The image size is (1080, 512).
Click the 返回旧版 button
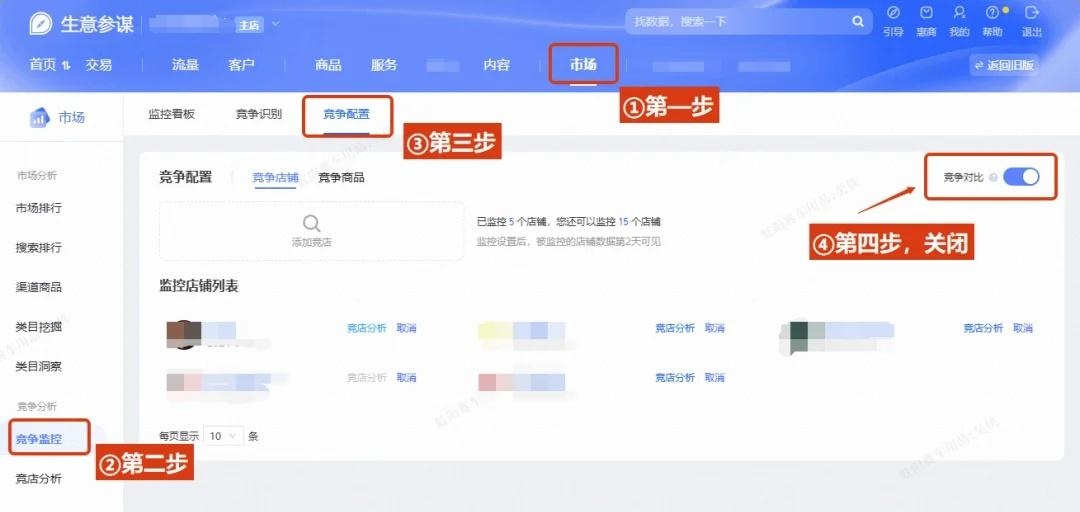(1004, 65)
